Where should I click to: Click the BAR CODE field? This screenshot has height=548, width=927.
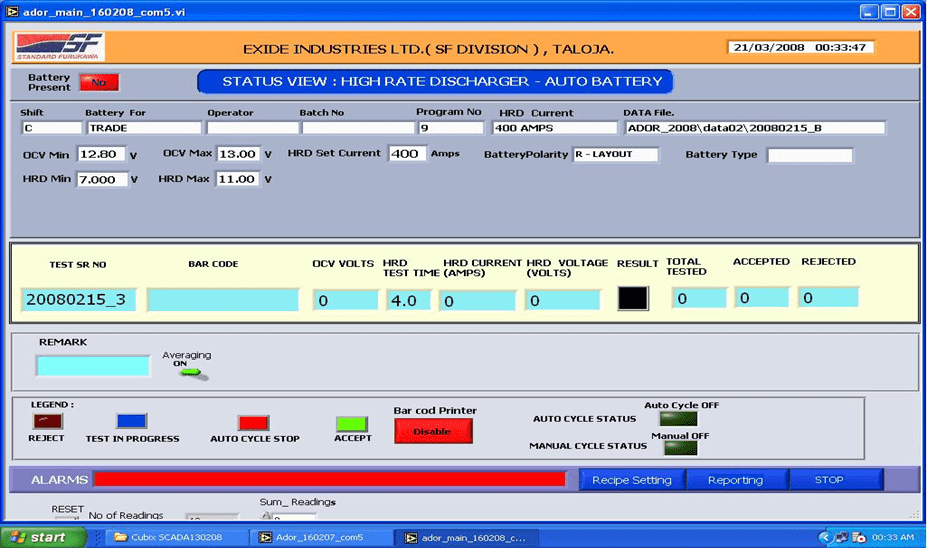click(223, 300)
